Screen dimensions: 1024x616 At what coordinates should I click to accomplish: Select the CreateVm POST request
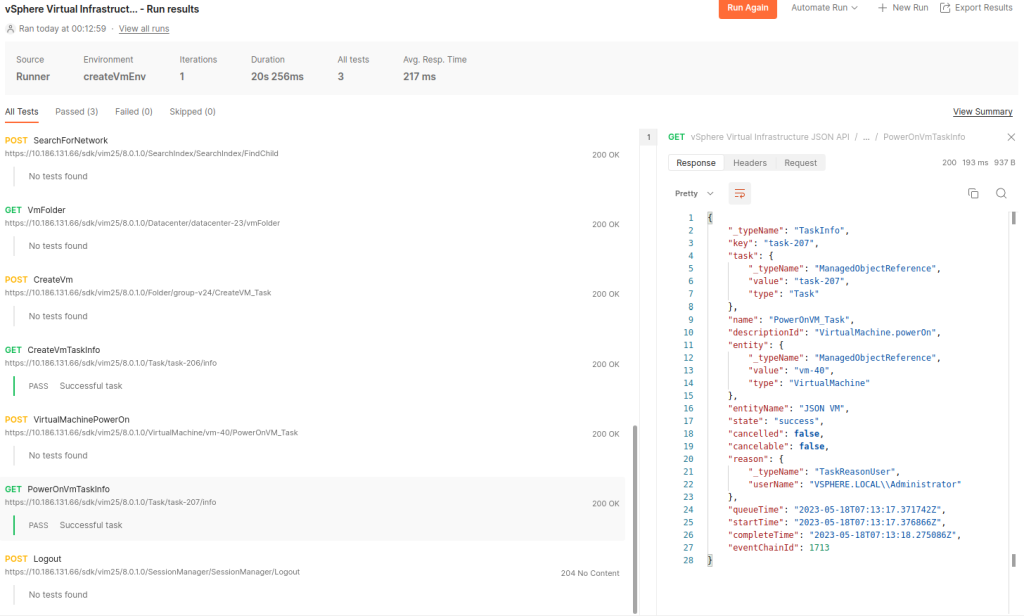52,280
